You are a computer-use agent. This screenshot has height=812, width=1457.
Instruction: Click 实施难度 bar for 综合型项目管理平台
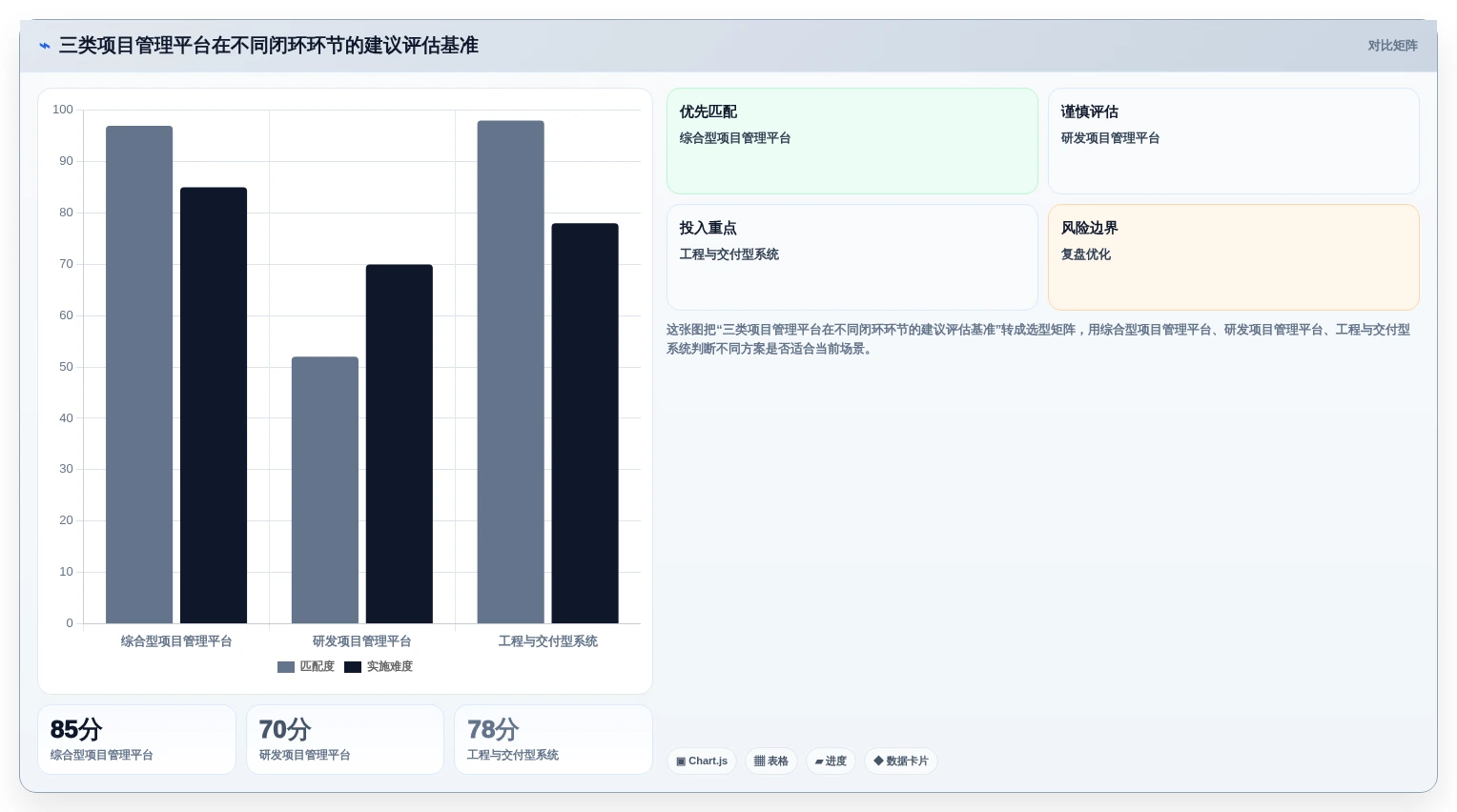click(x=214, y=405)
